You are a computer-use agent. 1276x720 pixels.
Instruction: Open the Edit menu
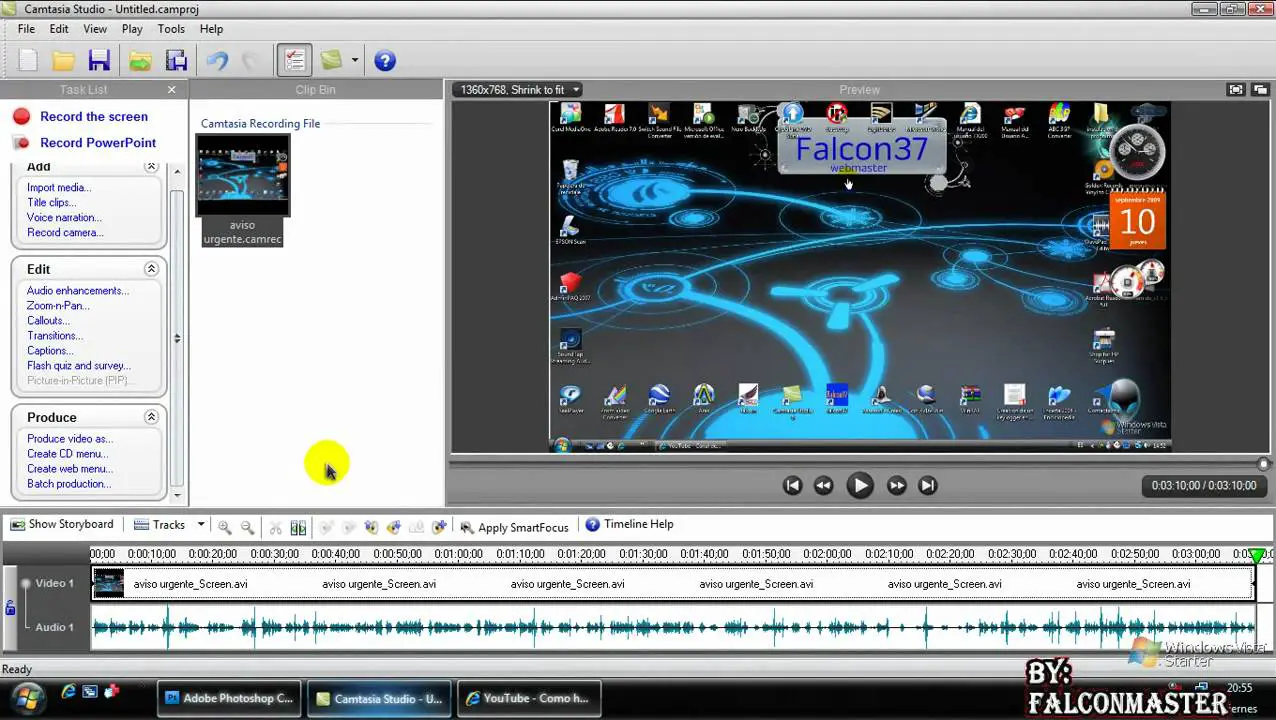59,29
